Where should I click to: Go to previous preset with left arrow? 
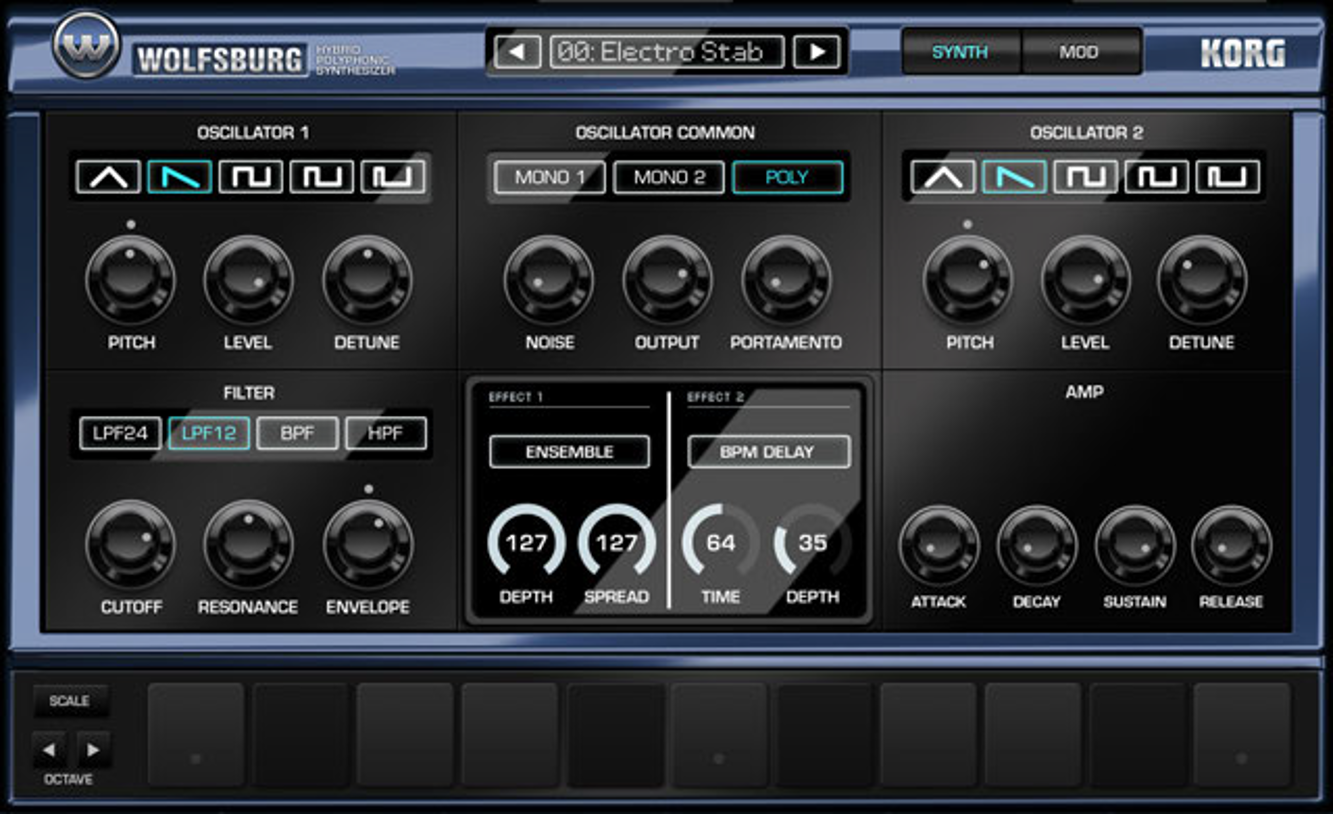(x=517, y=52)
